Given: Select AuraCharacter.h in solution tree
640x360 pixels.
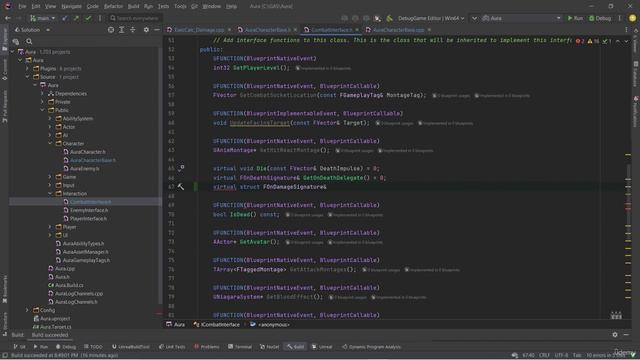Looking at the screenshot, I should coord(87,152).
